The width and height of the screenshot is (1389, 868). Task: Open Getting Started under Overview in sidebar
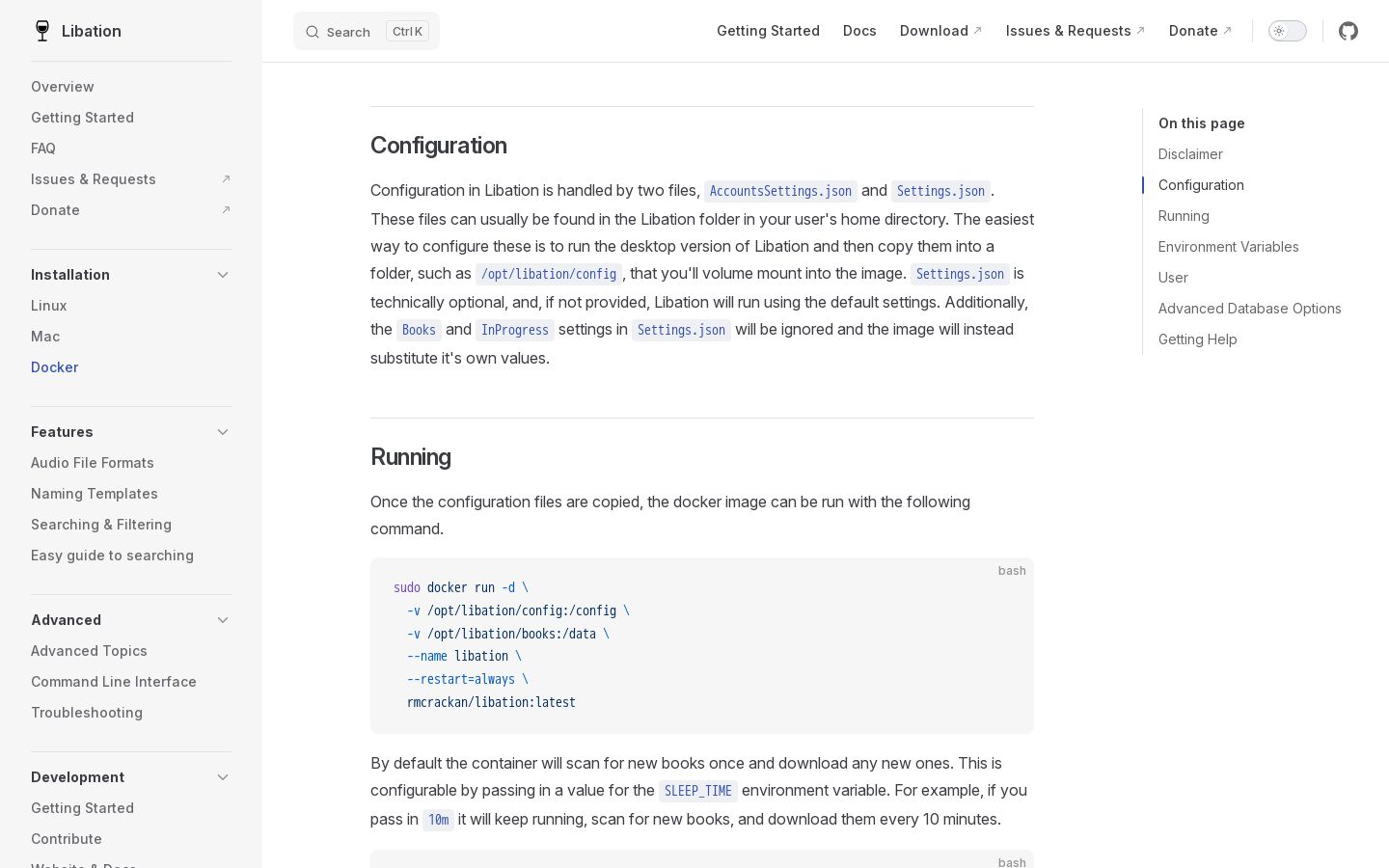[x=82, y=118]
